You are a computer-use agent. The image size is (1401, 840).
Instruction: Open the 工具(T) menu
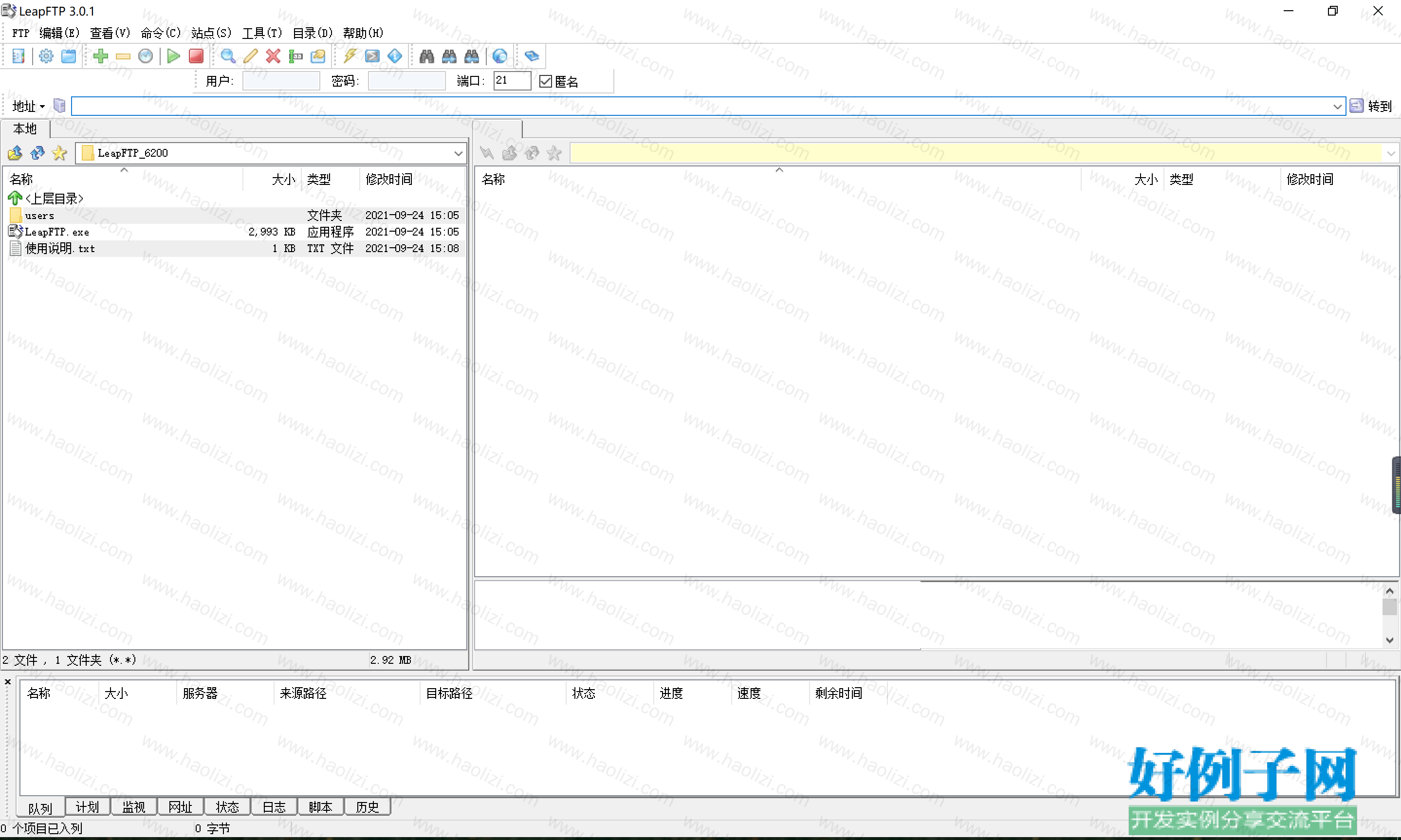tap(262, 34)
